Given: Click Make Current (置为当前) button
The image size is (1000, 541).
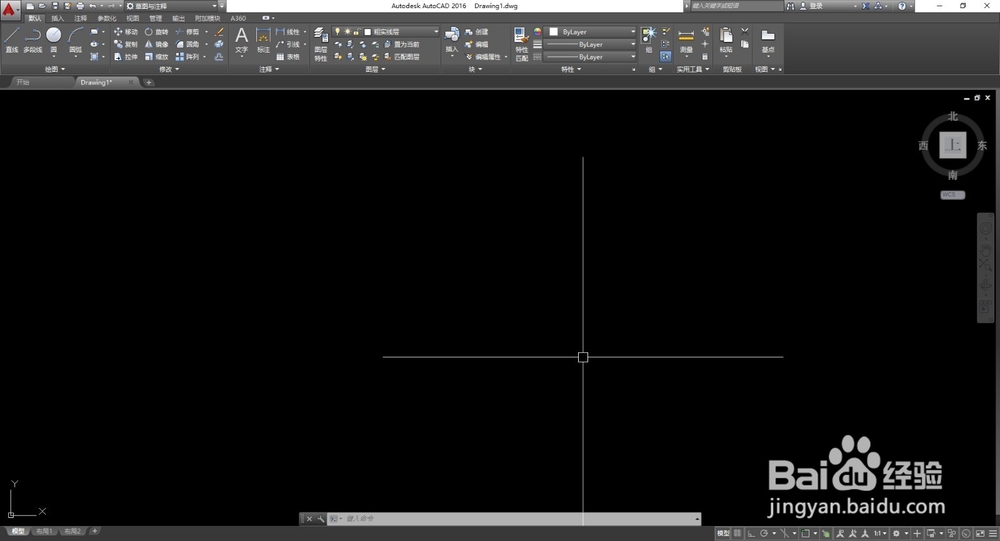Looking at the screenshot, I should (x=402, y=44).
